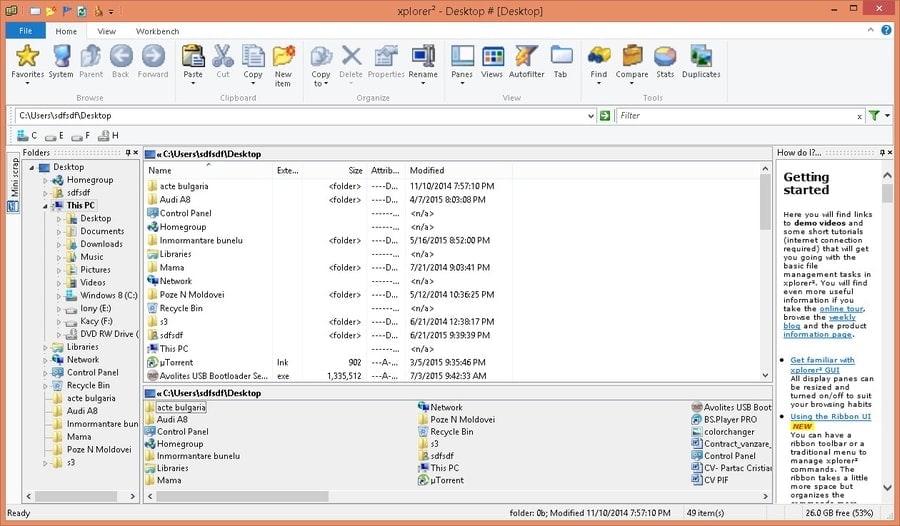Check for Duplicates
Screen dimensions: 900x526
tap(701, 61)
